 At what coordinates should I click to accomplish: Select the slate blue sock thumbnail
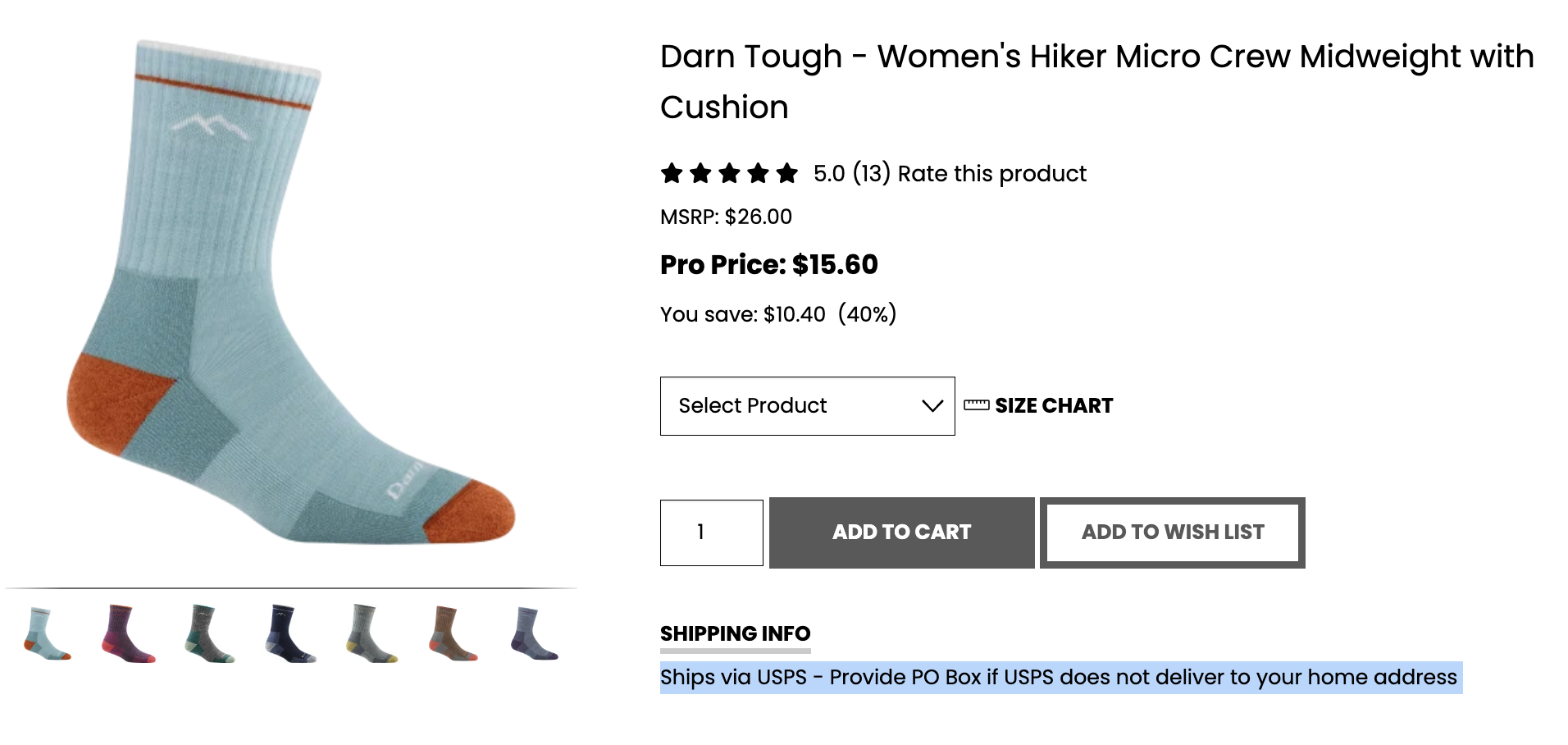coord(534,633)
